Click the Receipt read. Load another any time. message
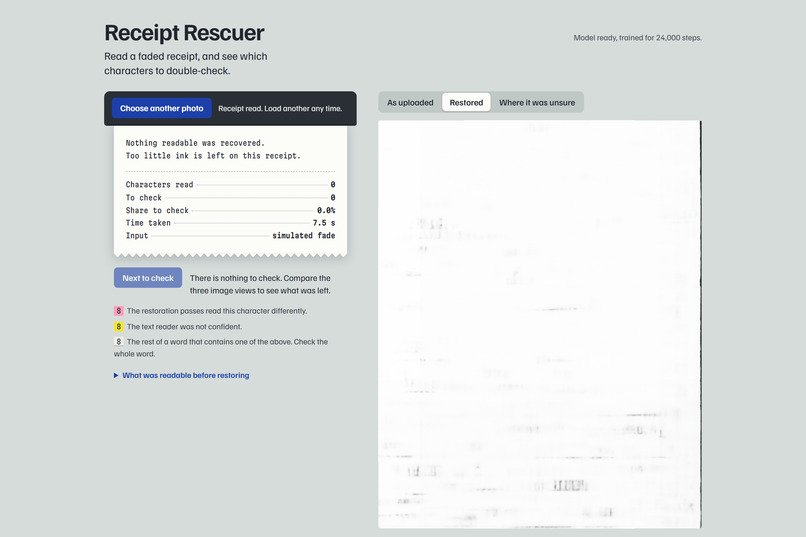 (280, 108)
